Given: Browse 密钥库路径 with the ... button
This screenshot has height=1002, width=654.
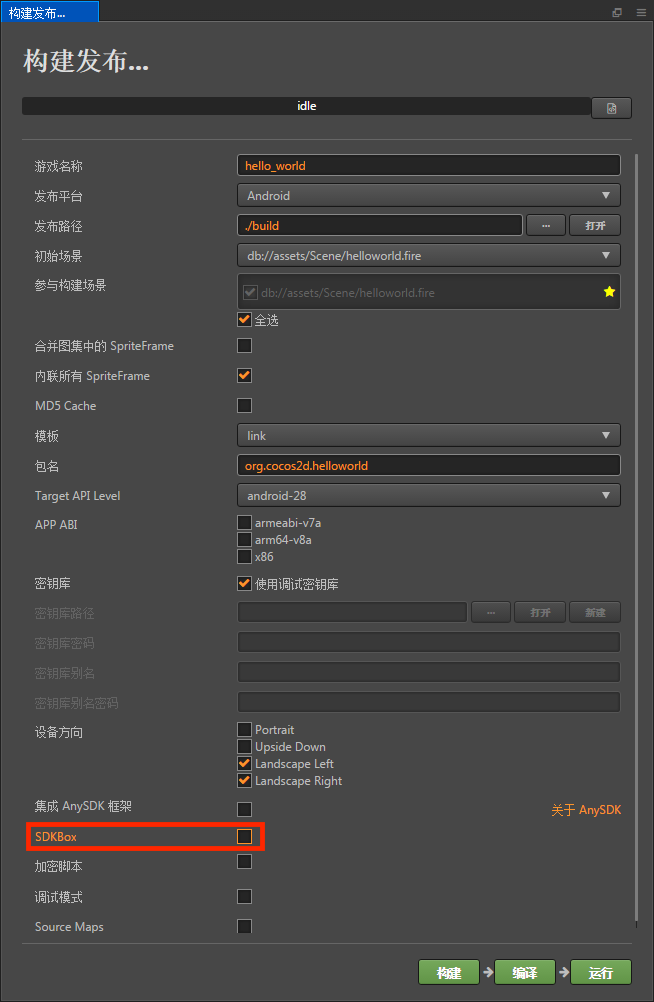Looking at the screenshot, I should (491, 612).
